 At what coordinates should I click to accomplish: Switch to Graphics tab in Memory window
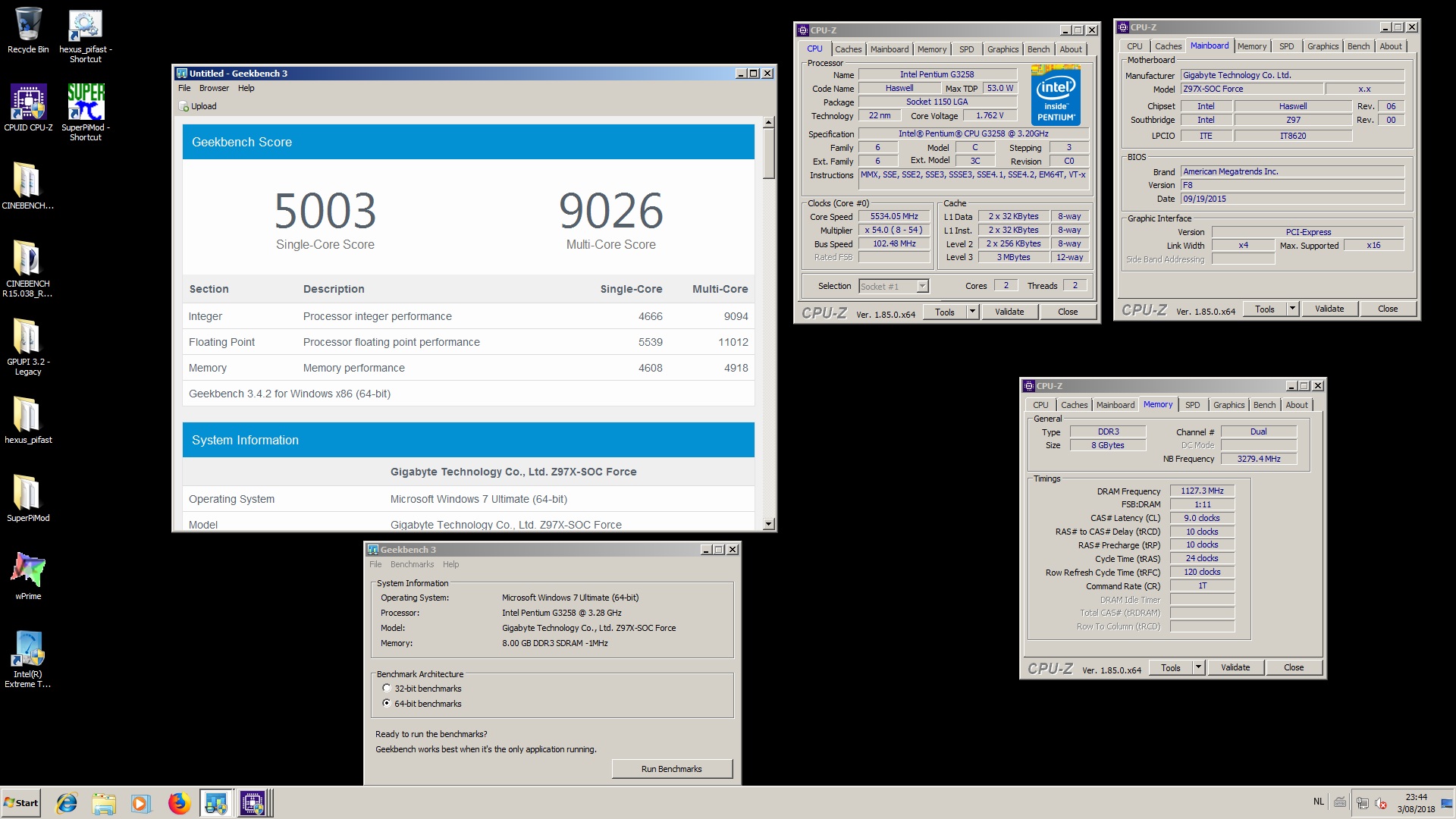(x=1228, y=405)
